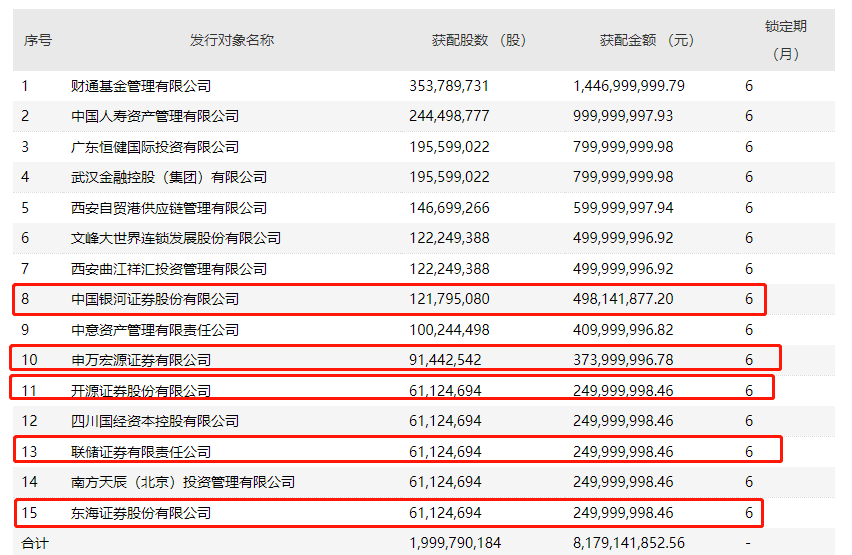Click total amount 8,179,141,852.56

629,543
